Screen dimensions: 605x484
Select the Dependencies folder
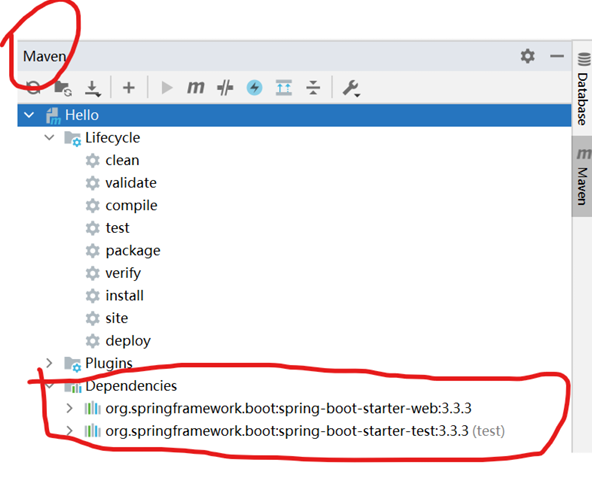[x=131, y=386]
